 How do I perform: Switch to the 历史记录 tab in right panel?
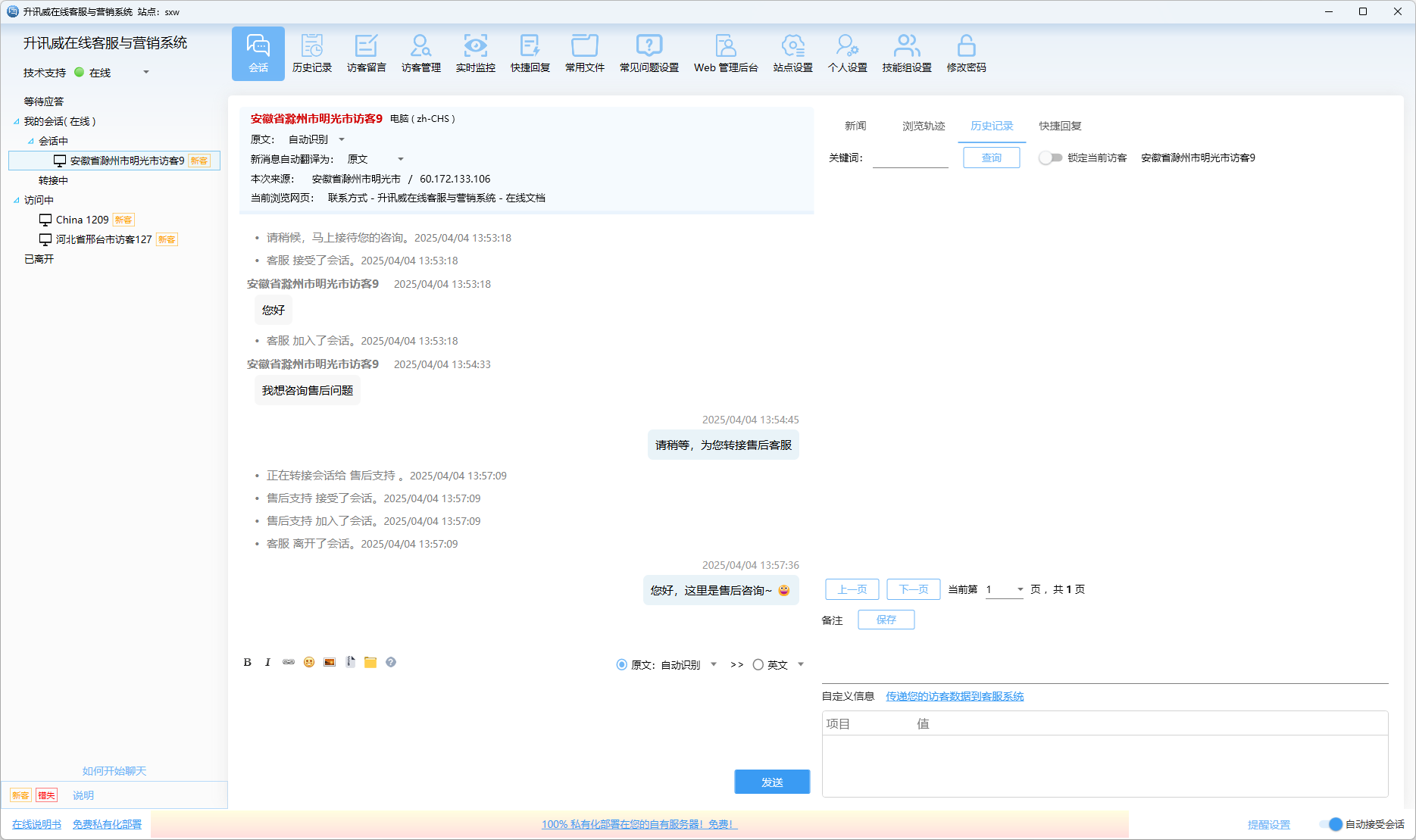[992, 126]
